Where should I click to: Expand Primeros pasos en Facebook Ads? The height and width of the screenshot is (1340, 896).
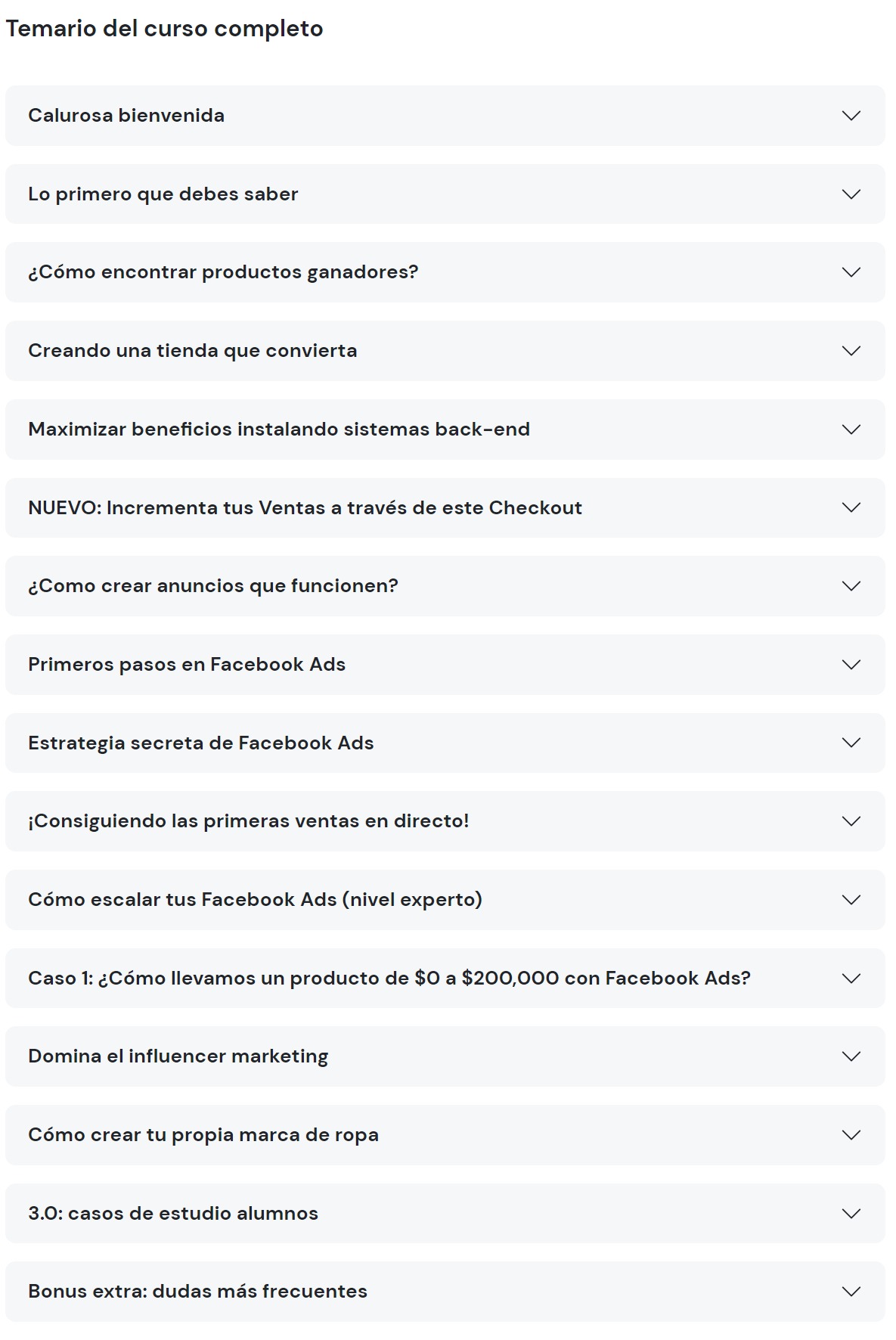point(851,665)
